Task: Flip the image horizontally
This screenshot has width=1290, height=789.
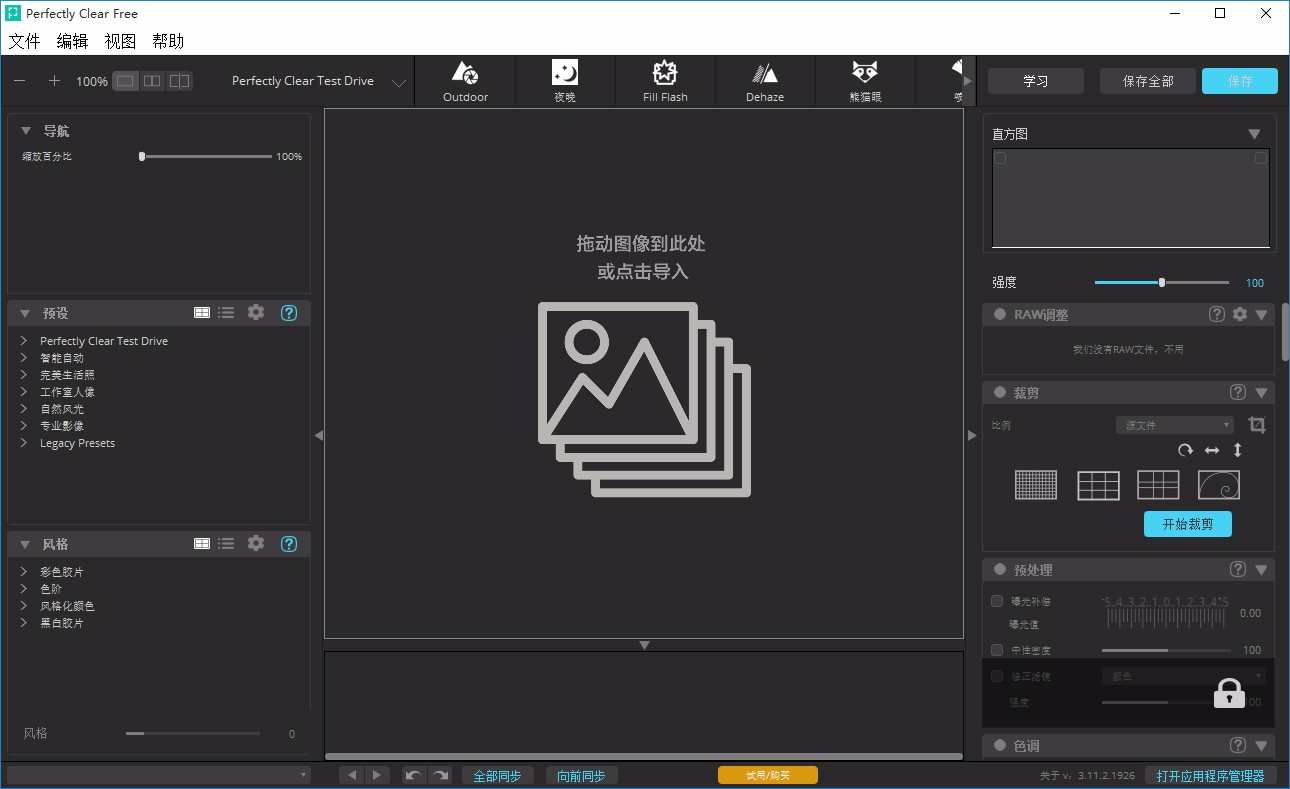Action: click(x=1212, y=450)
